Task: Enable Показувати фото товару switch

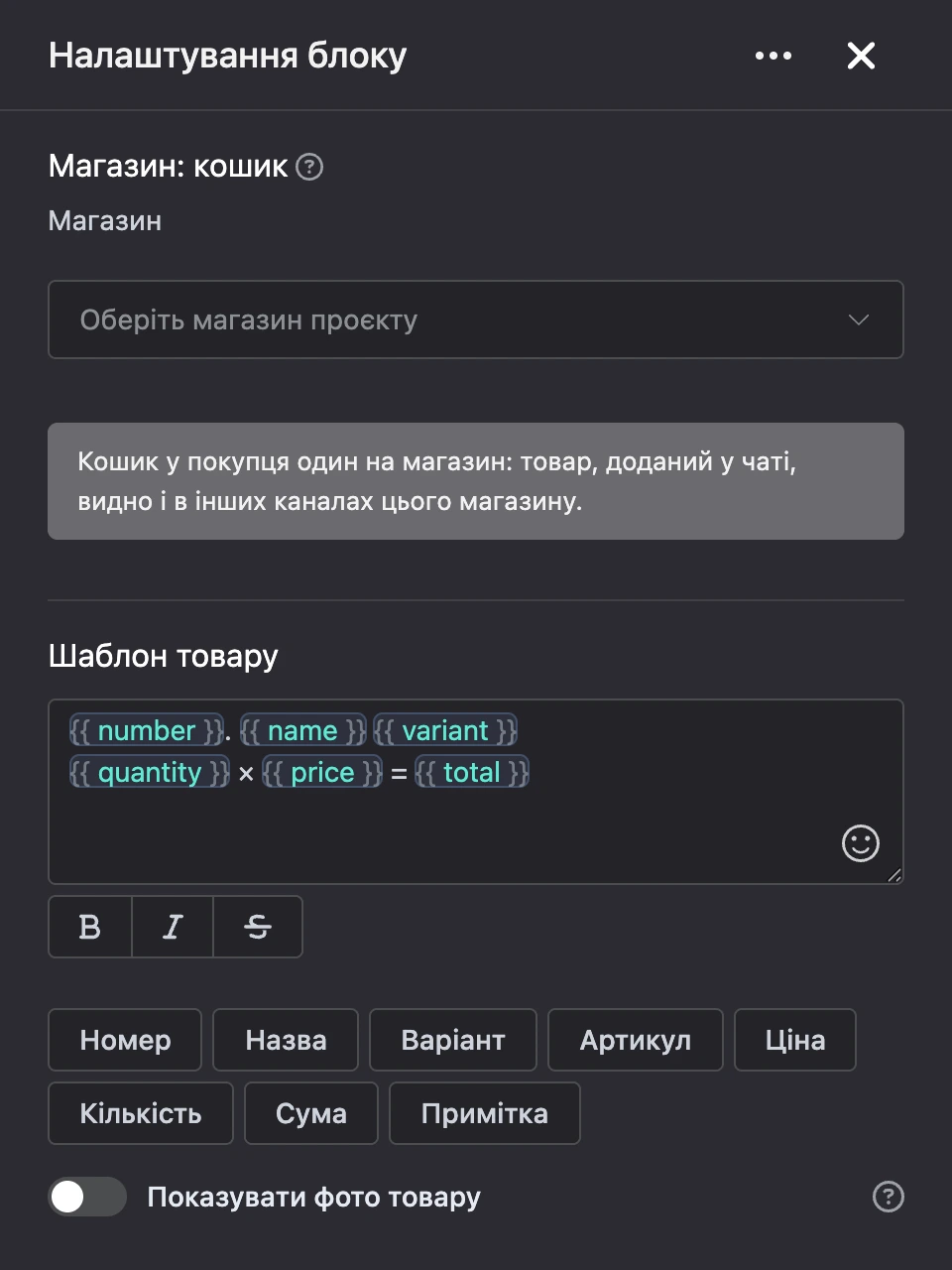Action: pyautogui.click(x=87, y=1197)
